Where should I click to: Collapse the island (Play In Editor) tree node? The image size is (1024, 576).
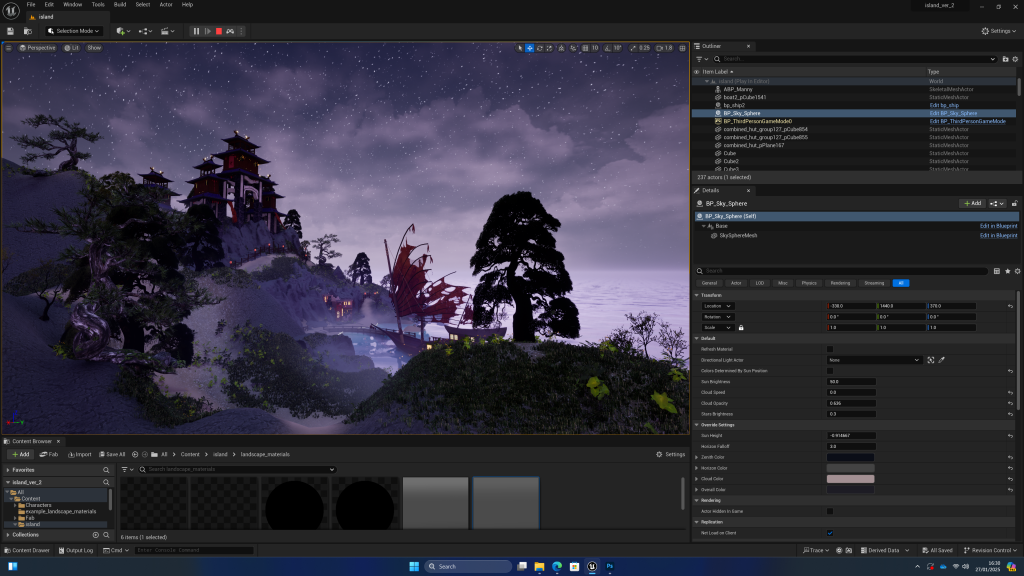point(706,81)
